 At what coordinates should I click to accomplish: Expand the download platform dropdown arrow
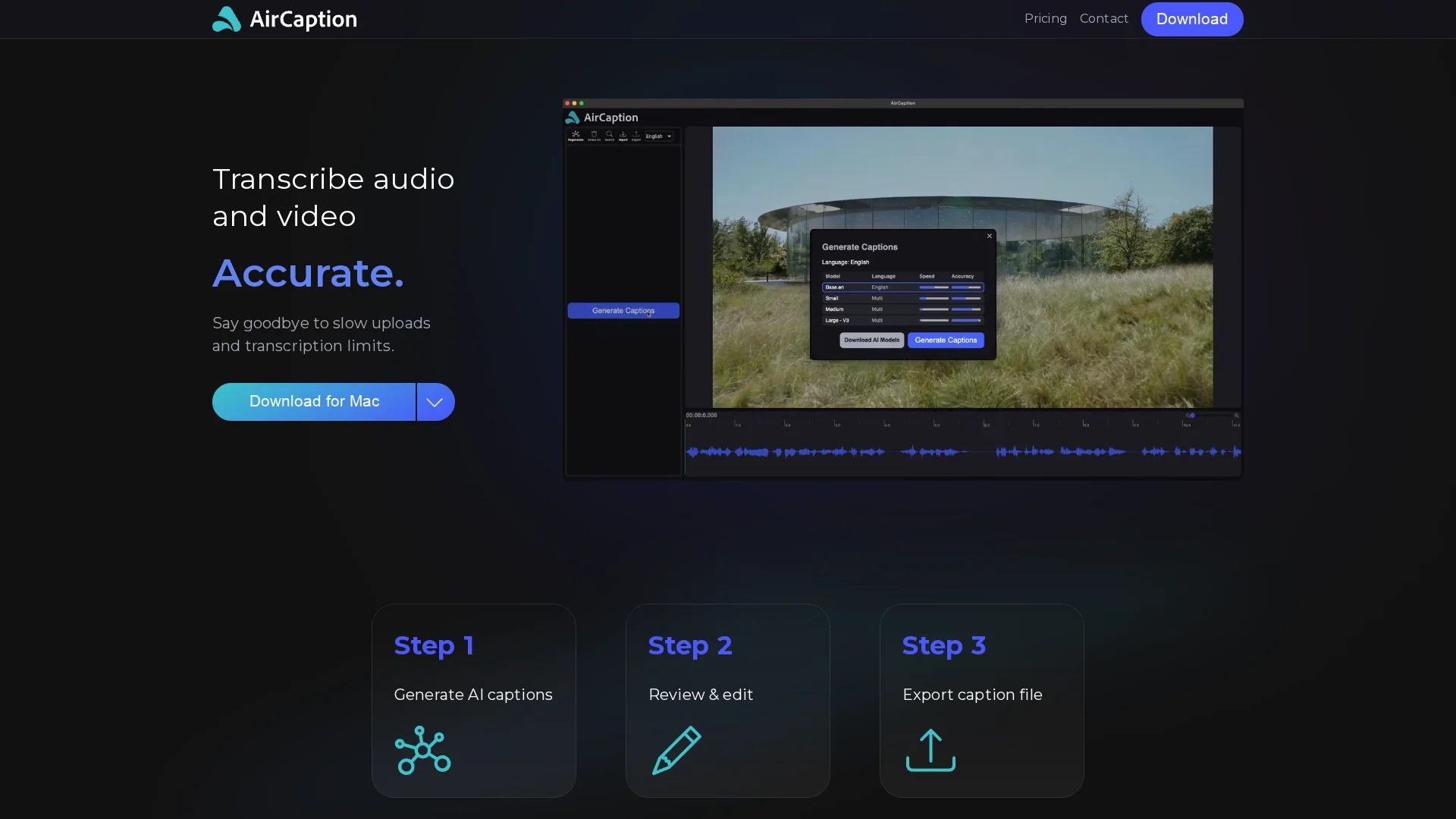435,402
